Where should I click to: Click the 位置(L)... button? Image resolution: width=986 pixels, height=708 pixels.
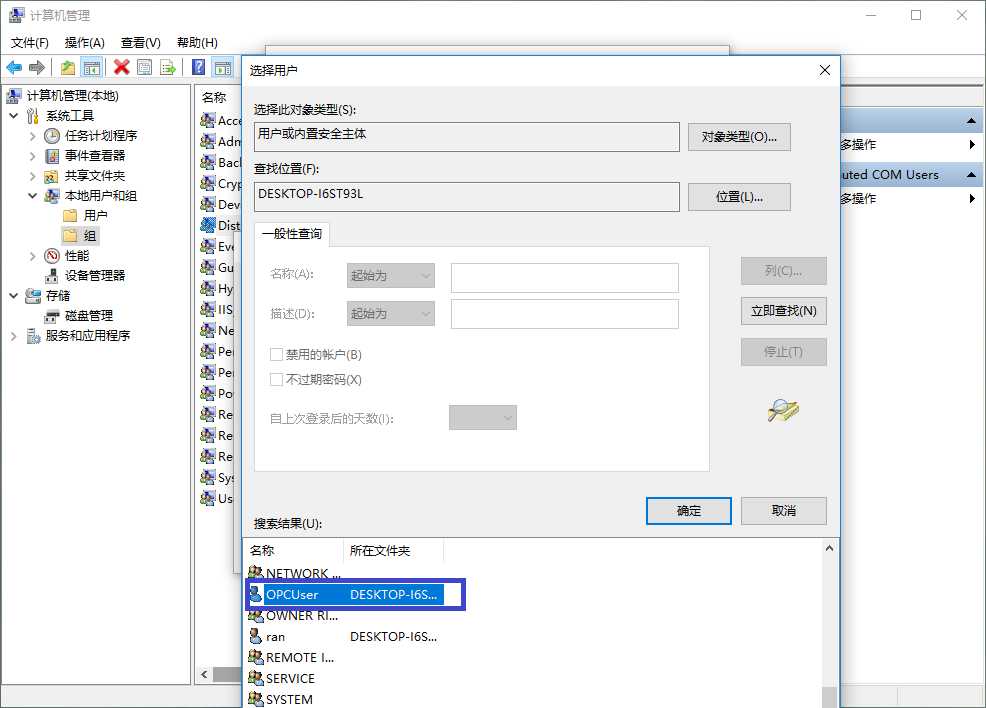tap(739, 197)
